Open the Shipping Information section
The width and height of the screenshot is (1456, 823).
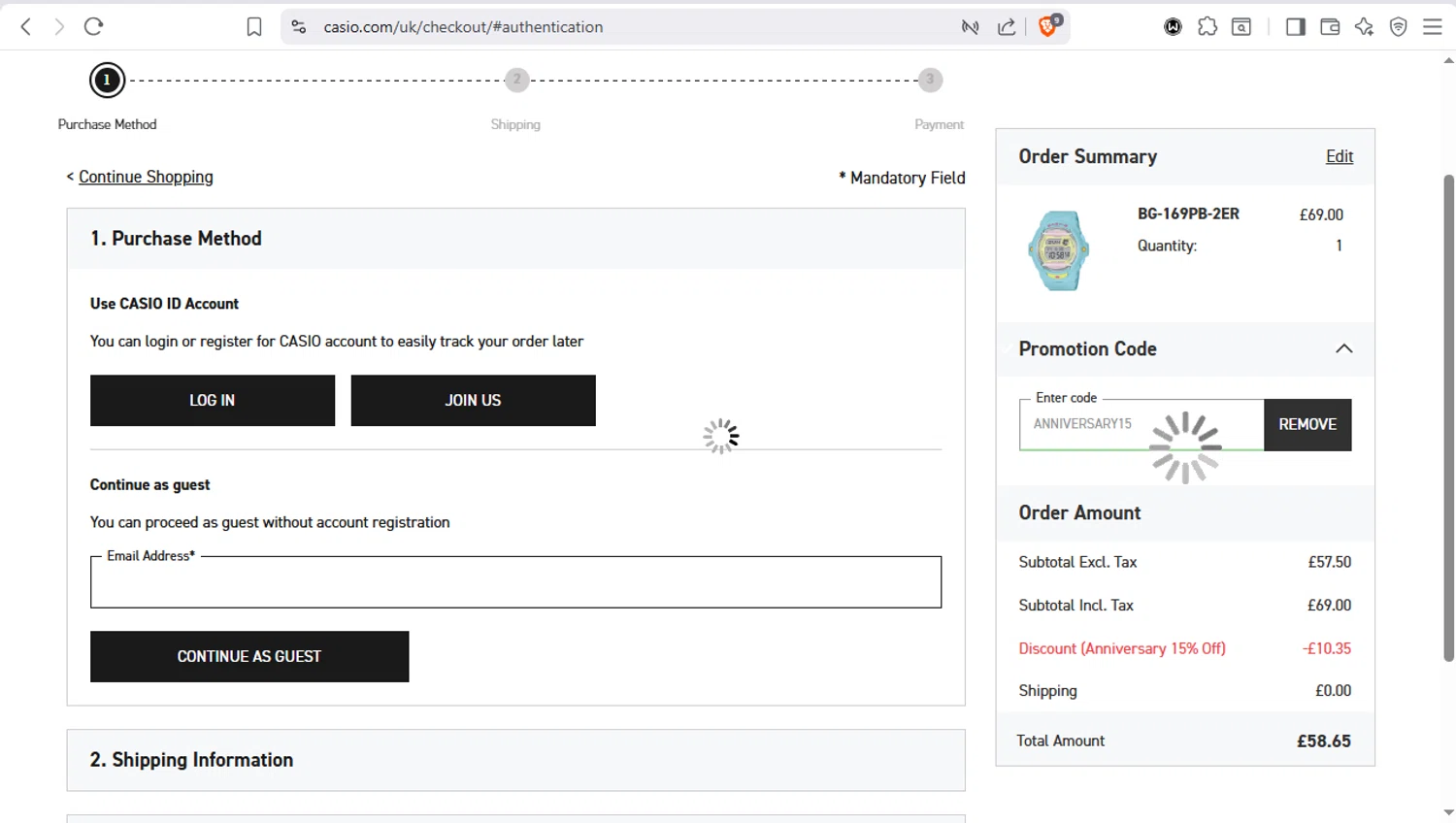[515, 760]
